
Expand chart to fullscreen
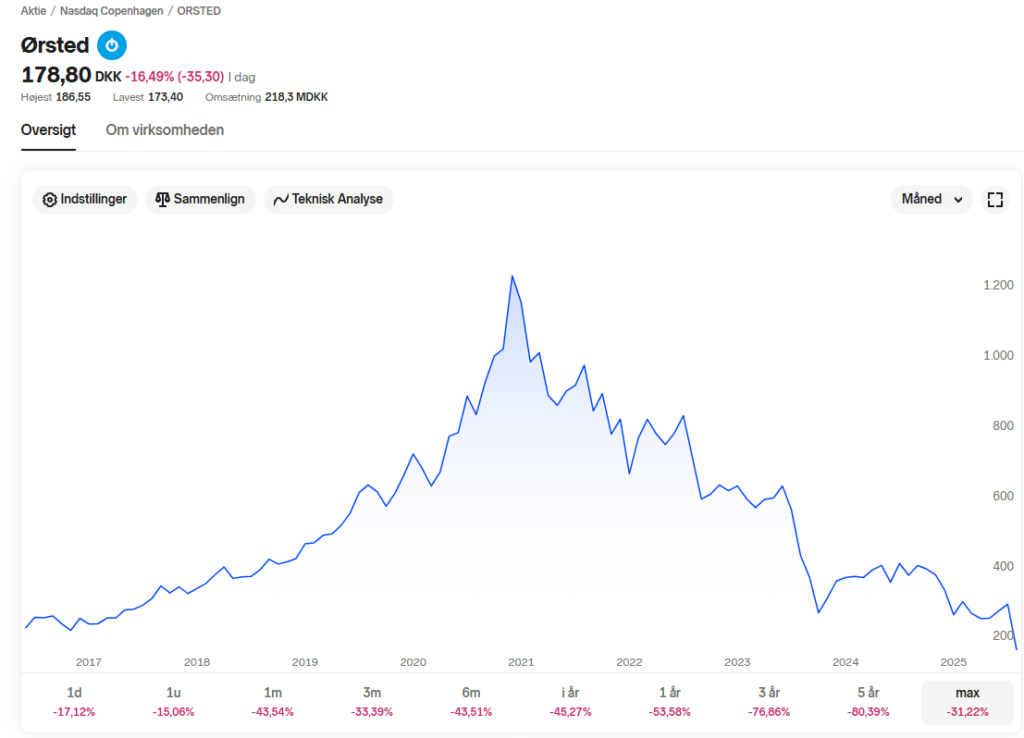tap(995, 199)
